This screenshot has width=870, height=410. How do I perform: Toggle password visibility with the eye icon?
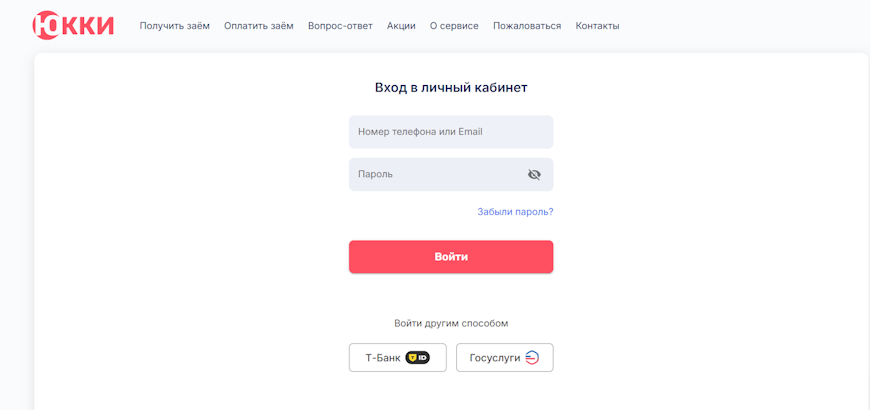[534, 174]
